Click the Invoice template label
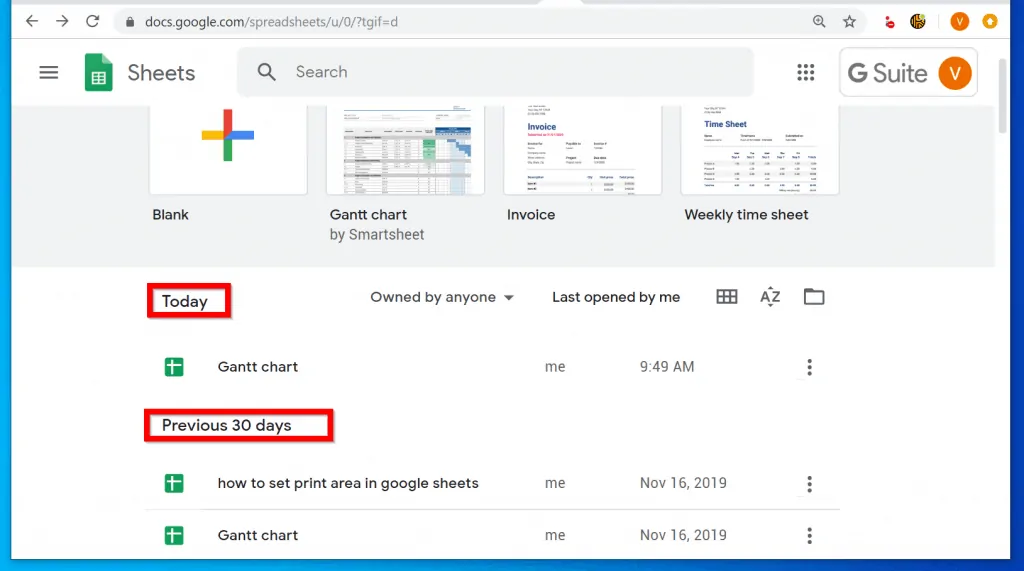Image resolution: width=1024 pixels, height=571 pixels. (531, 215)
